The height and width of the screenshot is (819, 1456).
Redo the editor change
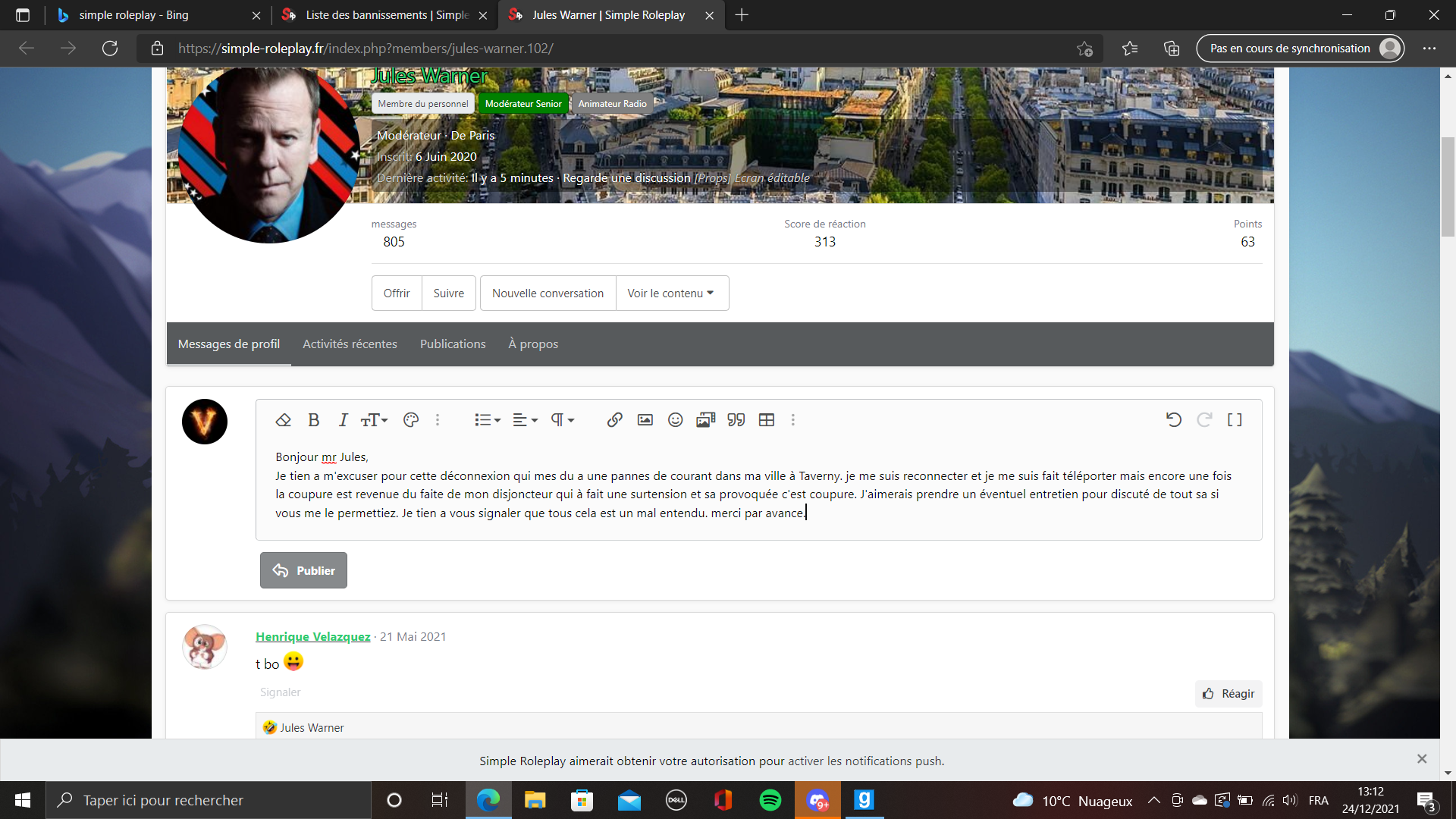(x=1204, y=419)
